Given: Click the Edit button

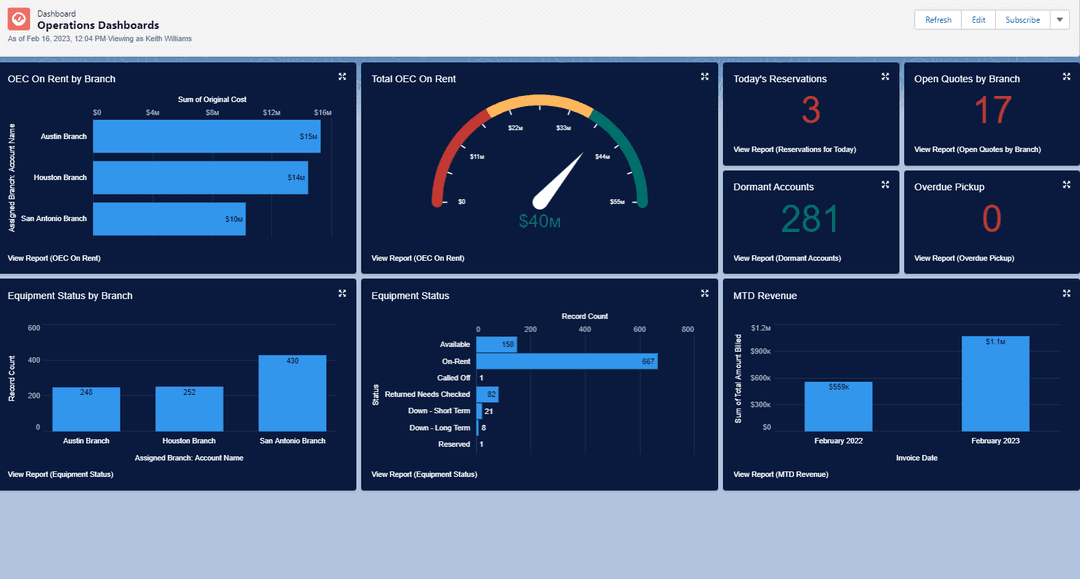Looking at the screenshot, I should (978, 20).
